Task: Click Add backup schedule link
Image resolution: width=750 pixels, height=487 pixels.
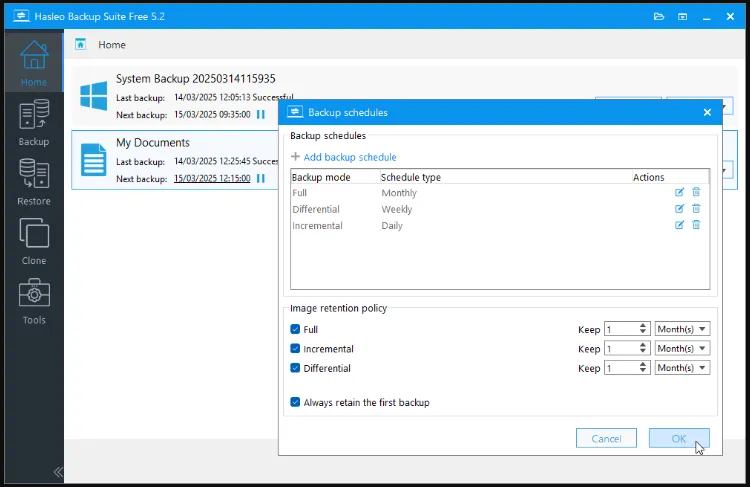Action: pyautogui.click(x=344, y=157)
